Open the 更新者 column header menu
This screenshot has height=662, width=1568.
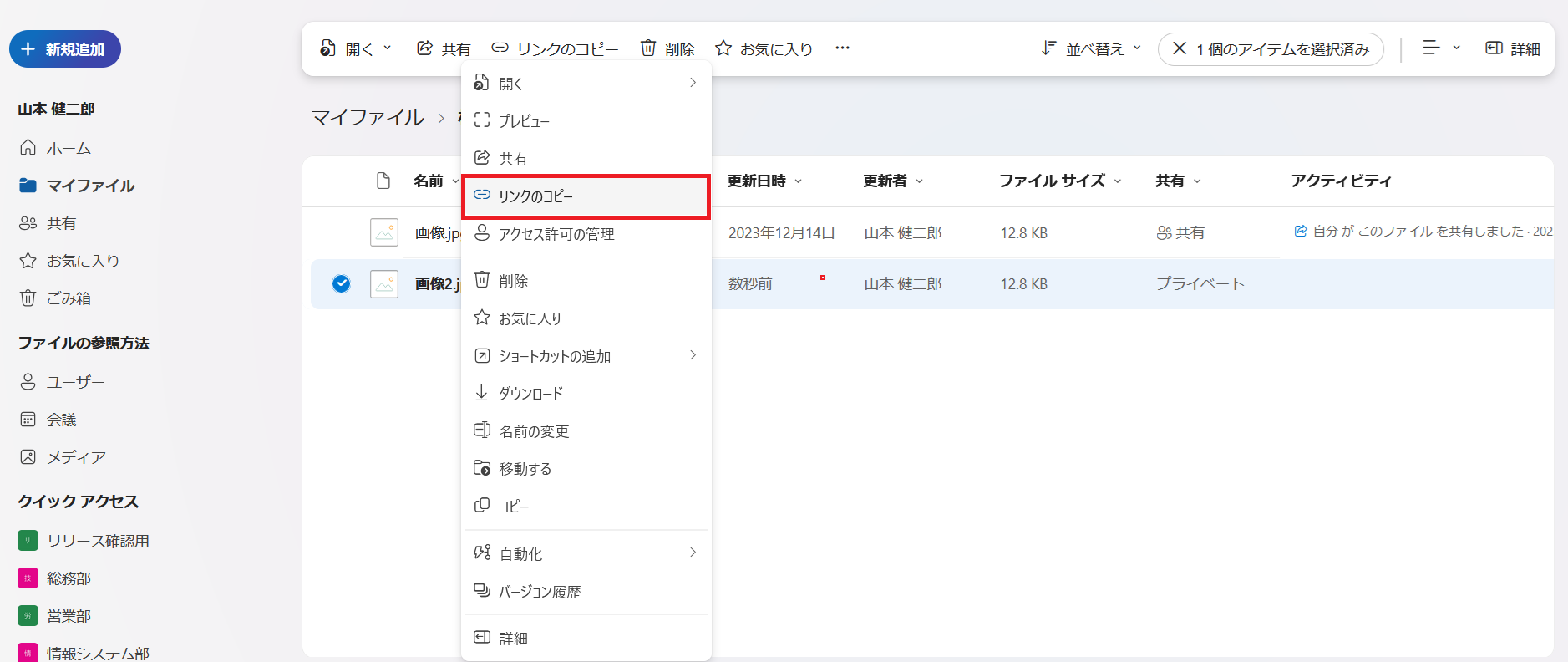pyautogui.click(x=892, y=181)
